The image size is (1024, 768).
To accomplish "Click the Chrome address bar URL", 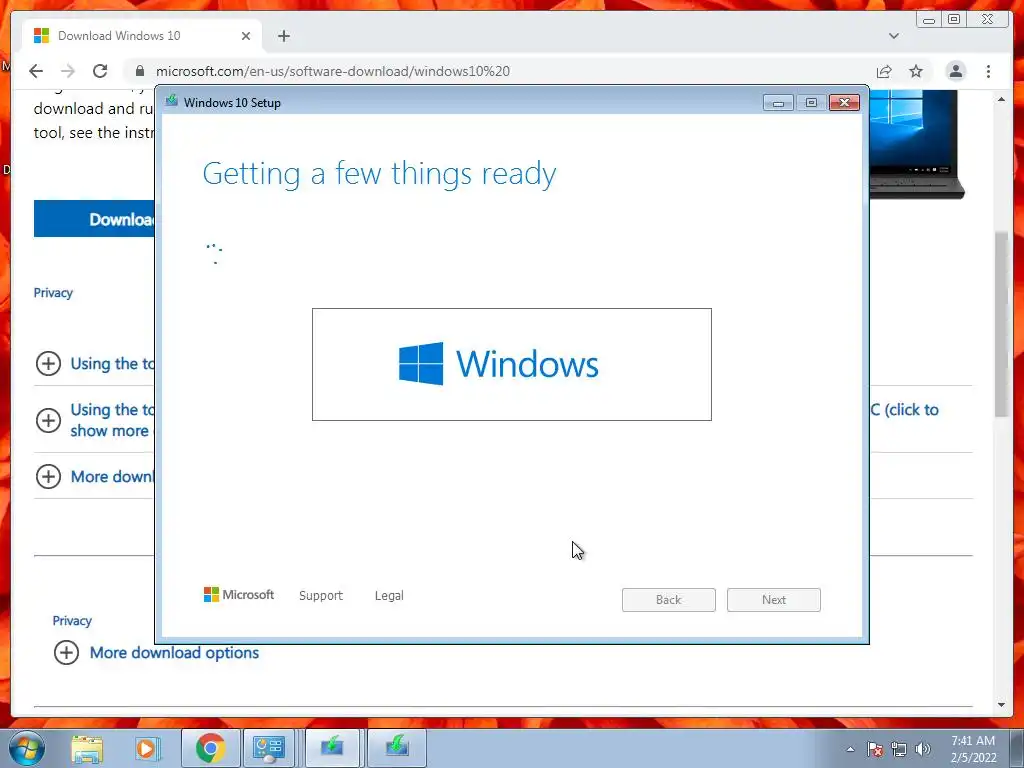I will tap(332, 71).
